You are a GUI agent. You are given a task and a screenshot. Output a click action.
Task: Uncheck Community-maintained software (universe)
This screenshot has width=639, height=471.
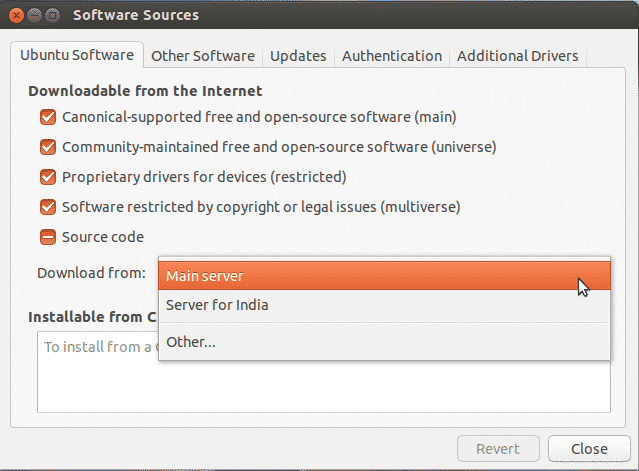[48, 147]
